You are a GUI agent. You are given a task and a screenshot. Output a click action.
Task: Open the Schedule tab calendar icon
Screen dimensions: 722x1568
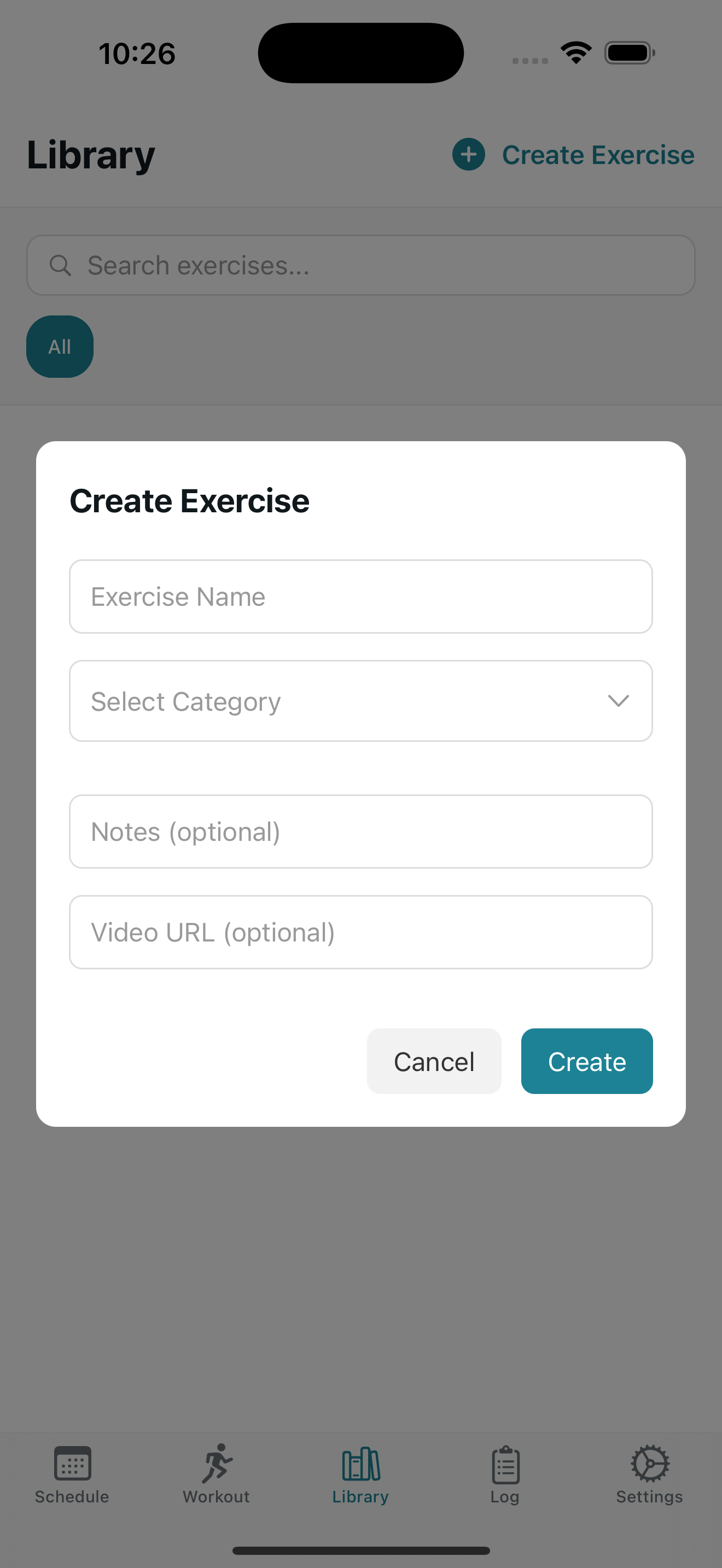[71, 1465]
